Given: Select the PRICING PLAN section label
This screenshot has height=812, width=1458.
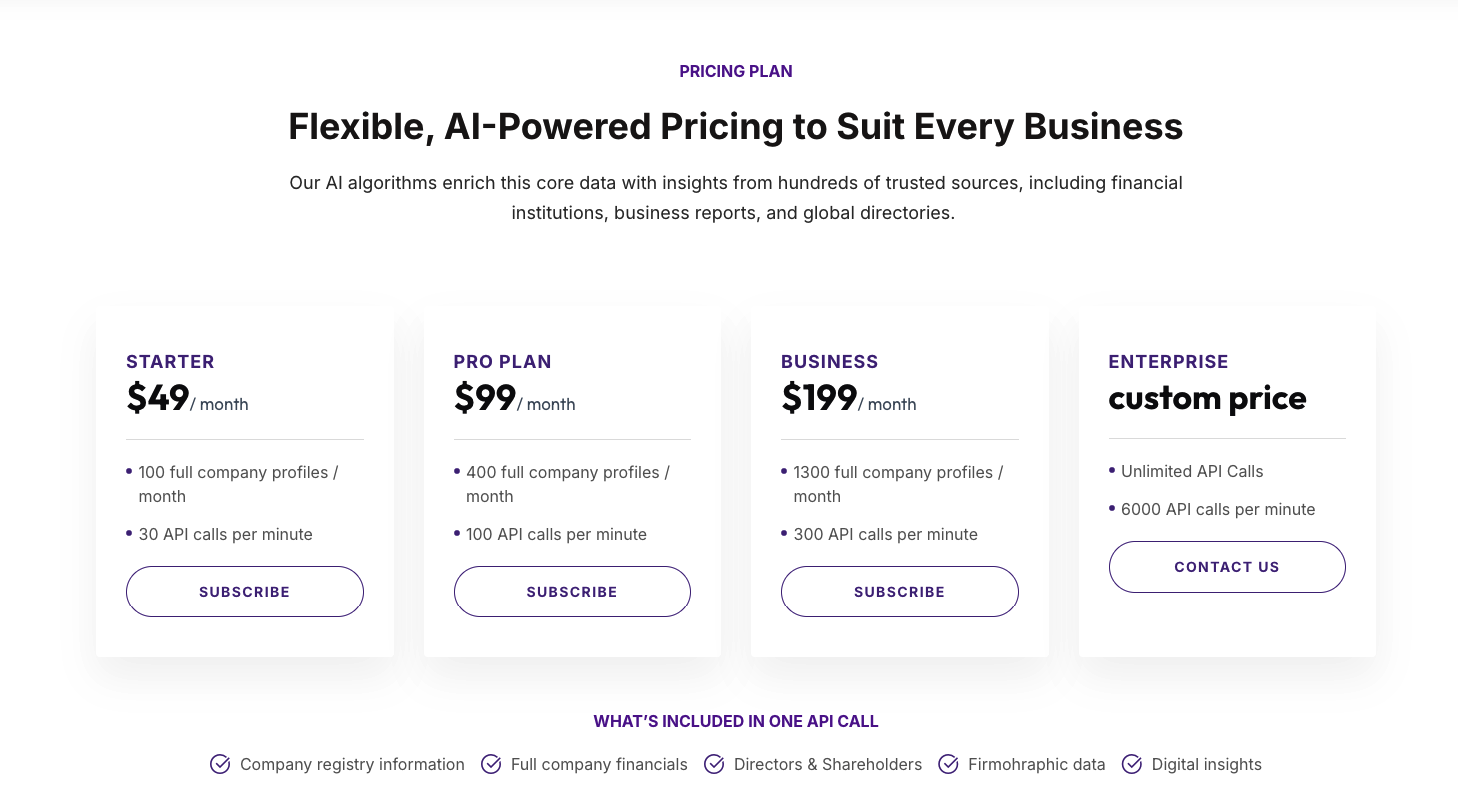Looking at the screenshot, I should click(736, 72).
